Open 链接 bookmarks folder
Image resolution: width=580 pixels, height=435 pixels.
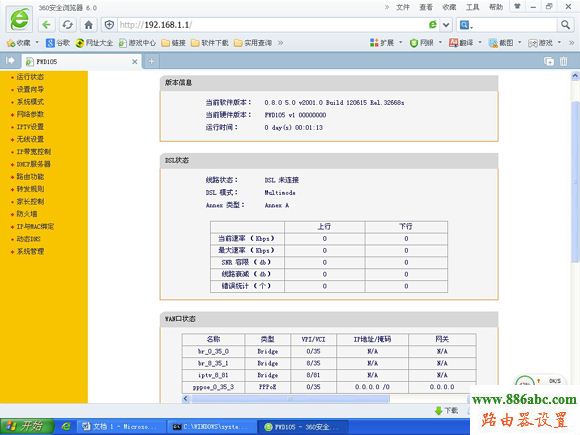[x=173, y=43]
